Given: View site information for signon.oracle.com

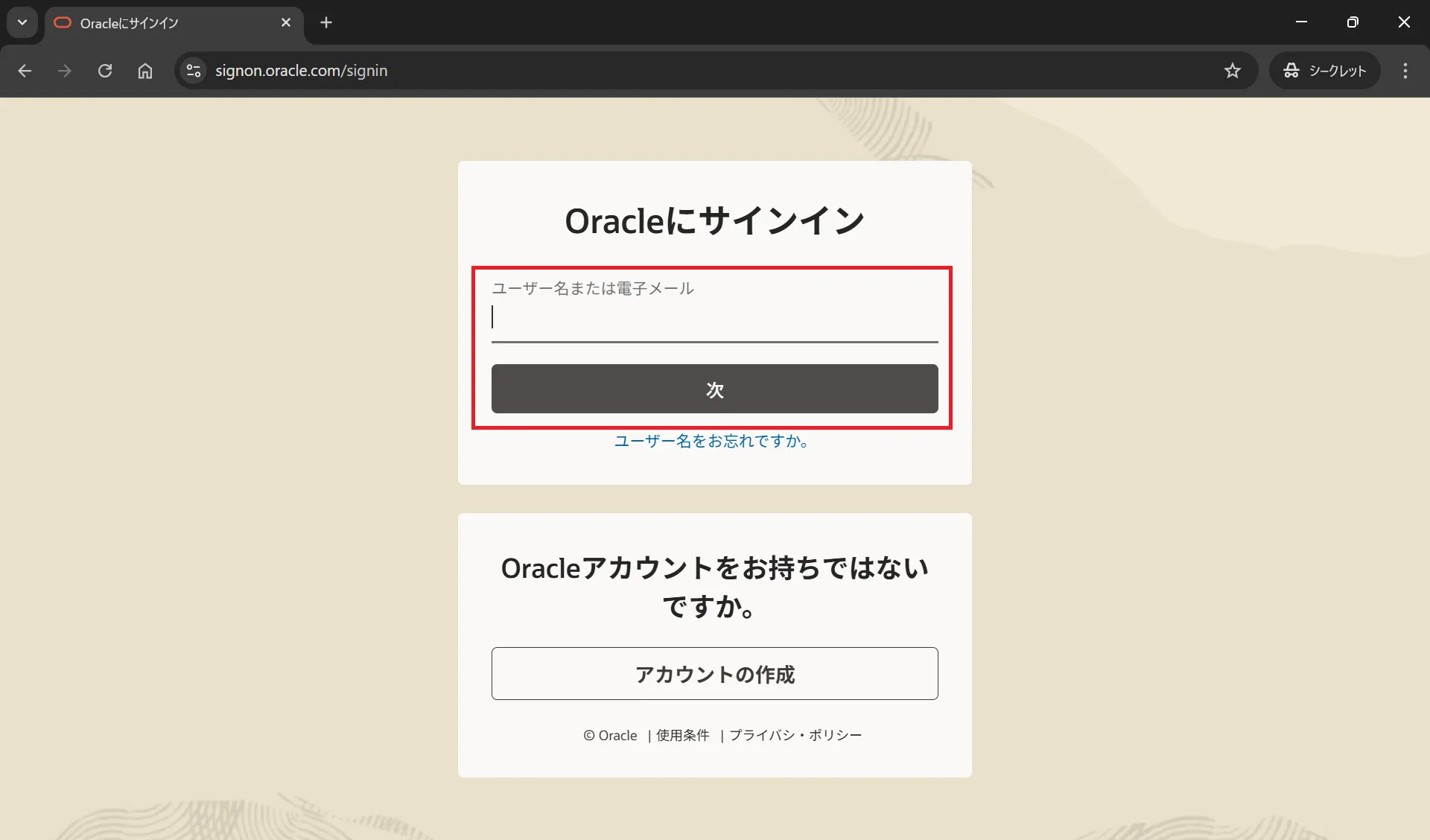Looking at the screenshot, I should point(194,71).
